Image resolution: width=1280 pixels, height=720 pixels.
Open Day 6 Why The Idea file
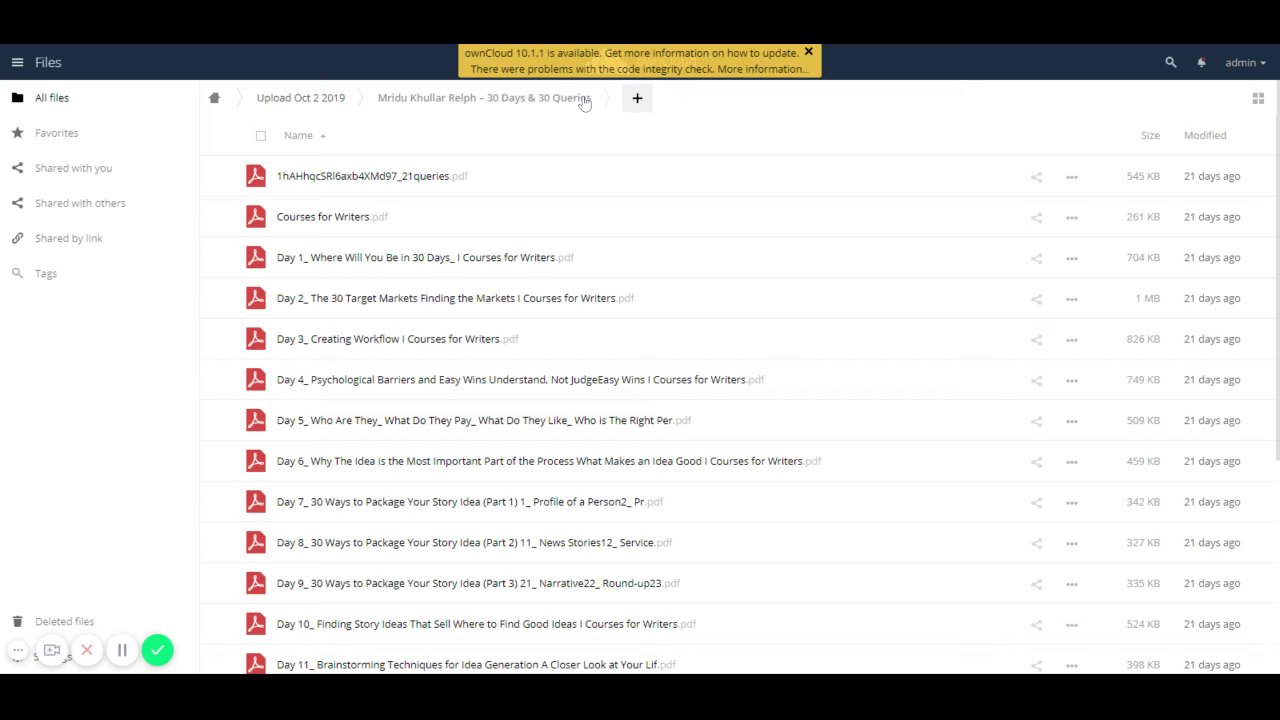(x=549, y=461)
